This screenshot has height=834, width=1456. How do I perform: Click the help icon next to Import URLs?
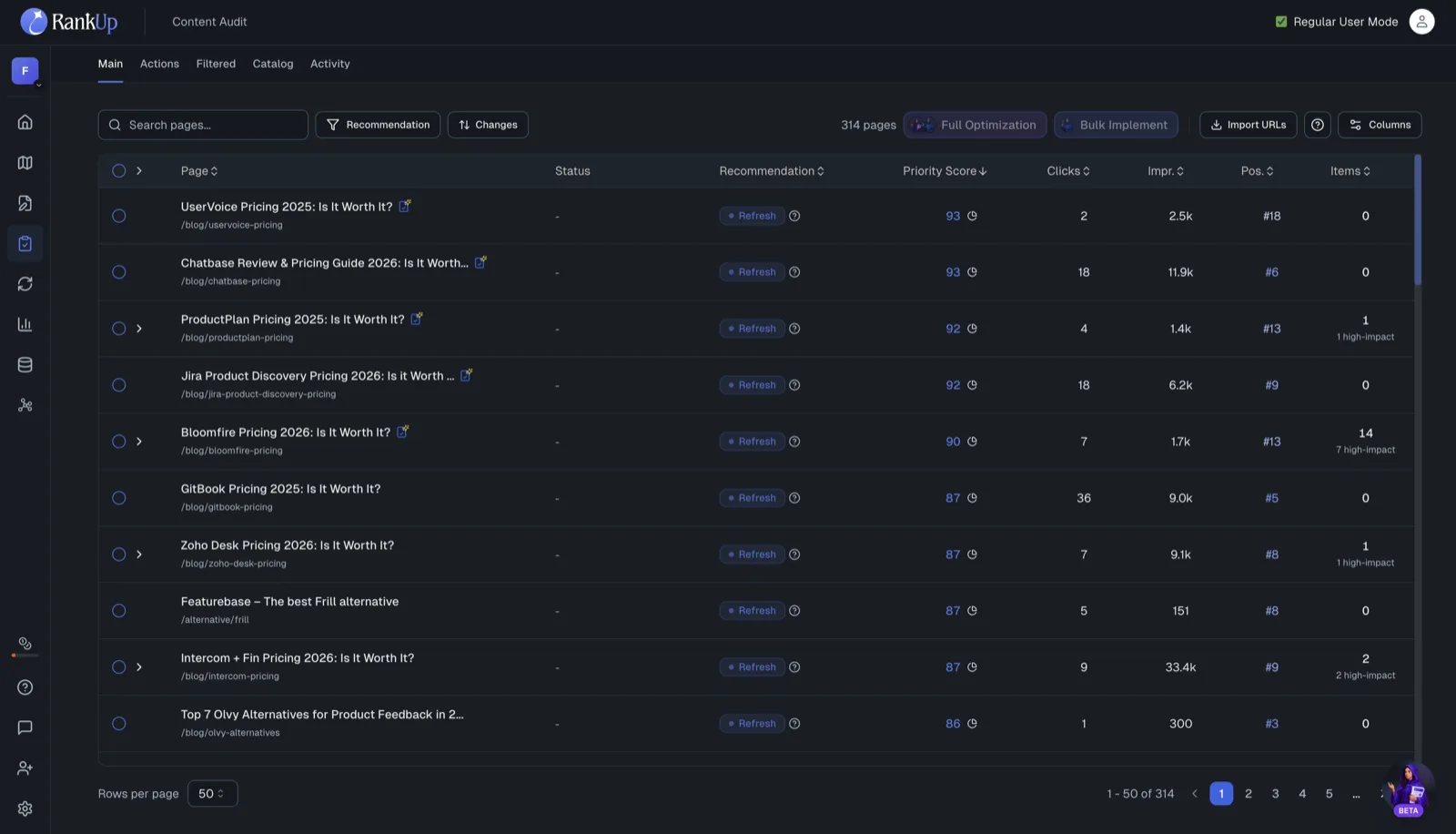[1317, 125]
